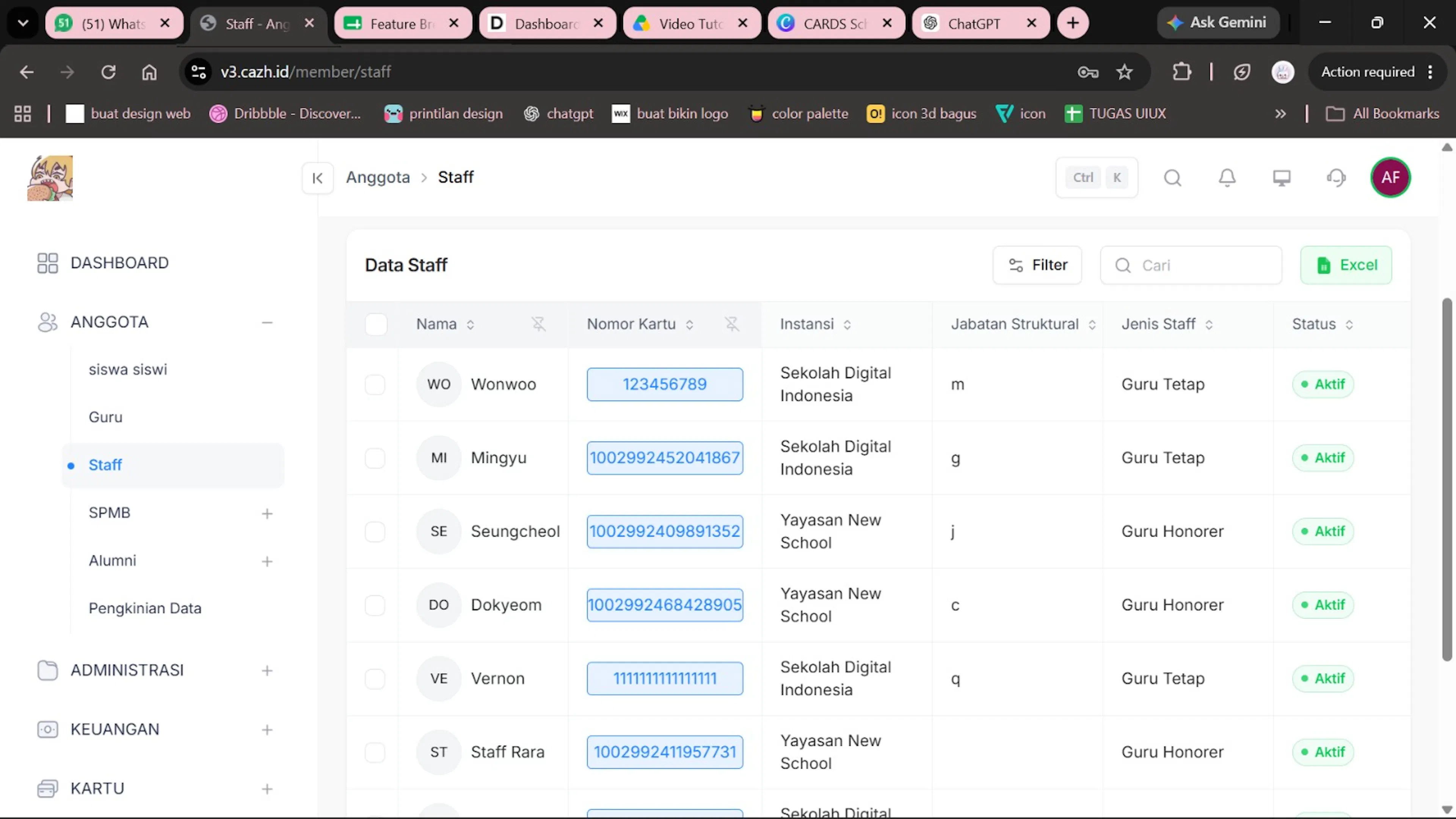
Task: Expand the KARTU menu section
Action: click(x=267, y=789)
